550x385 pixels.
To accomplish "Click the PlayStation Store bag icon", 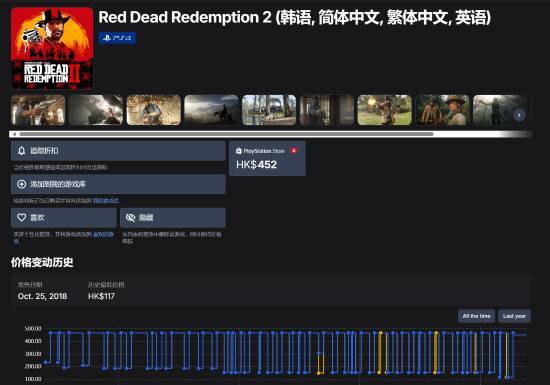I will click(x=239, y=151).
